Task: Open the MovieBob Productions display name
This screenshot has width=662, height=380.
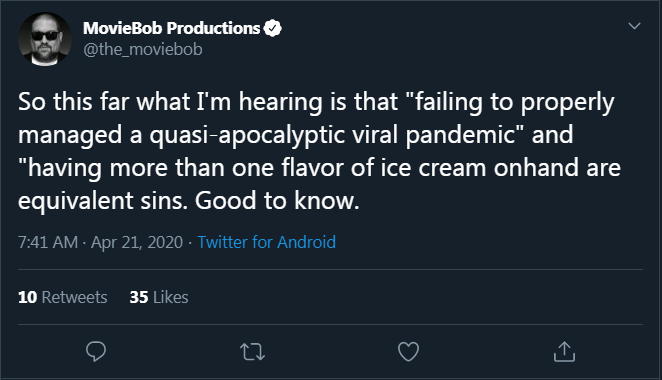Action: pos(171,28)
